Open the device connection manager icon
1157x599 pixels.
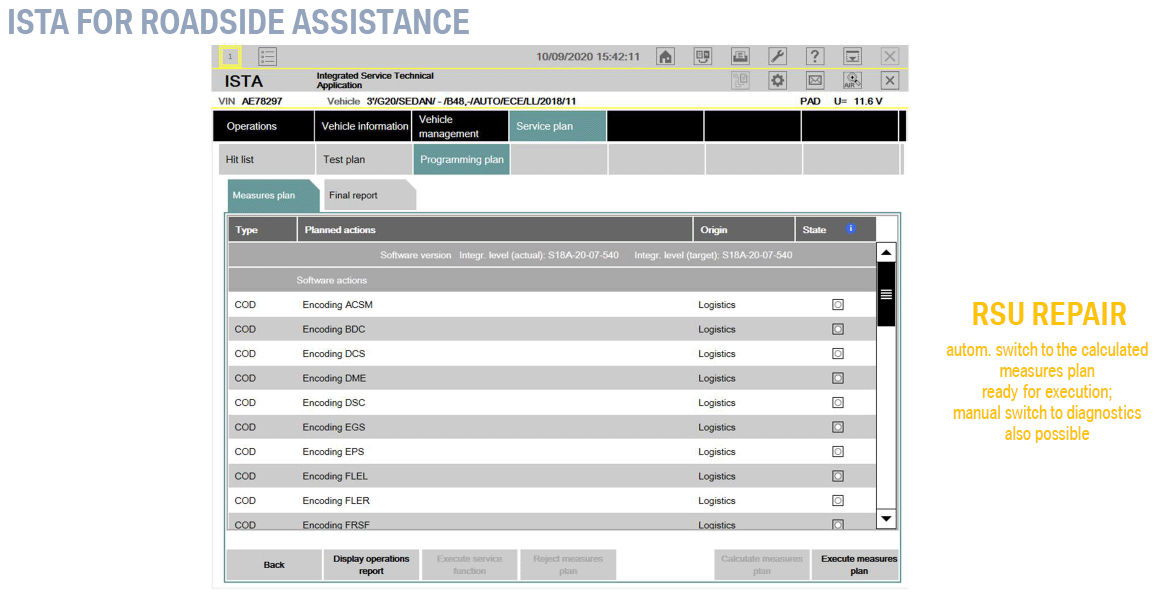point(703,57)
